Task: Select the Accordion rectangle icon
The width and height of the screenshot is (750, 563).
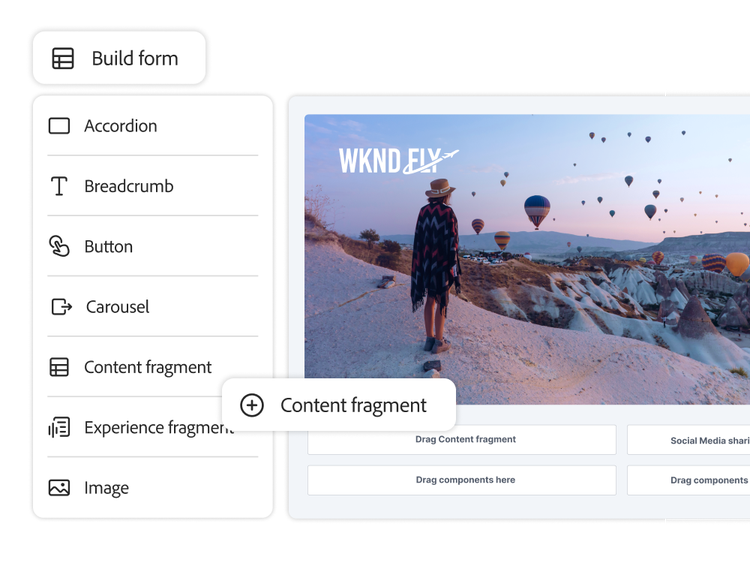Action: (59, 126)
